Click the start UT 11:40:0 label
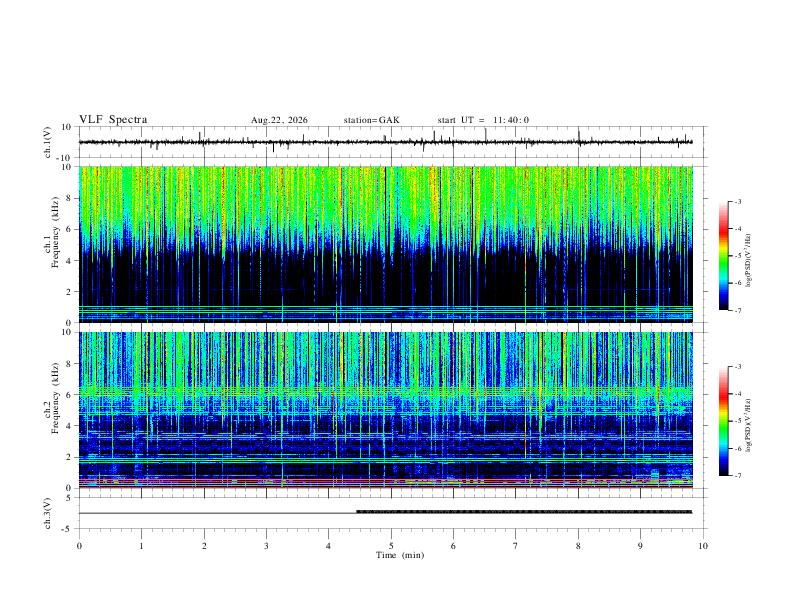Viewport: 792px width, 612px height. click(x=483, y=120)
